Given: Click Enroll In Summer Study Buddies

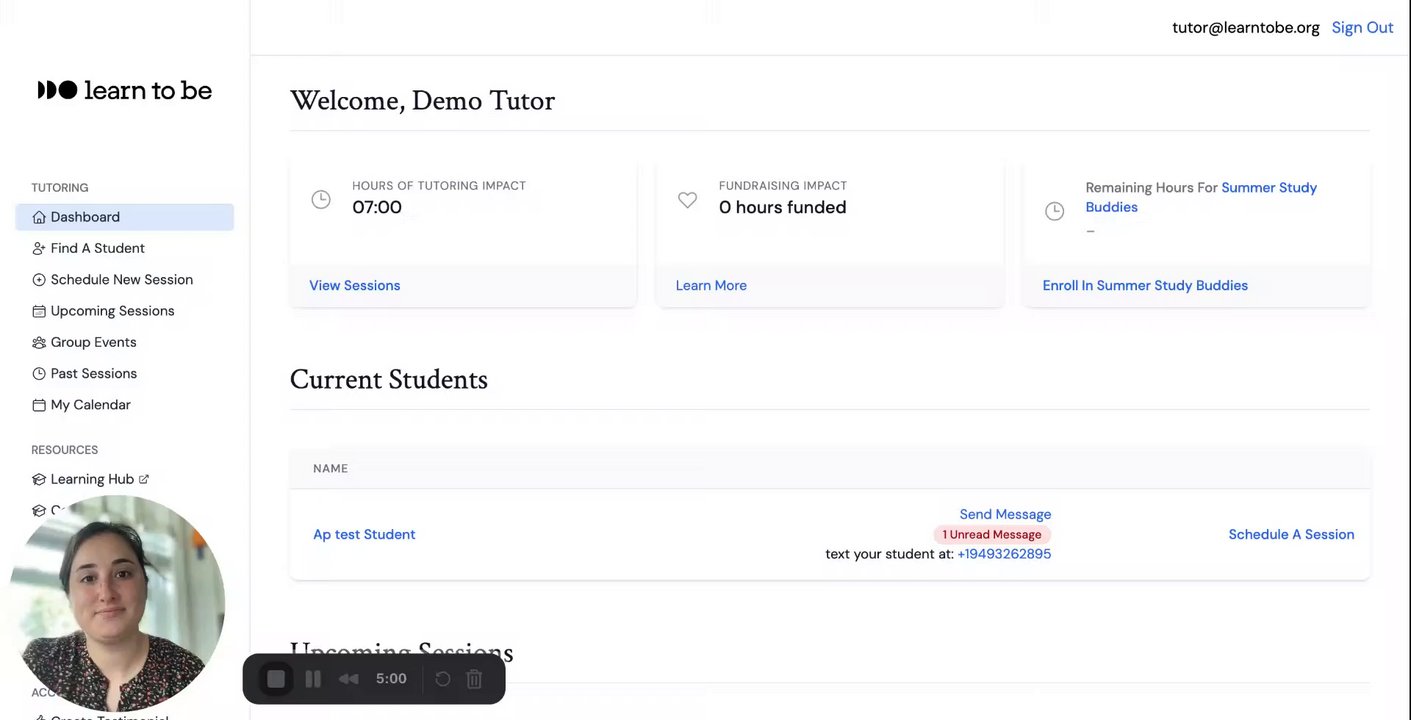Looking at the screenshot, I should [1145, 285].
